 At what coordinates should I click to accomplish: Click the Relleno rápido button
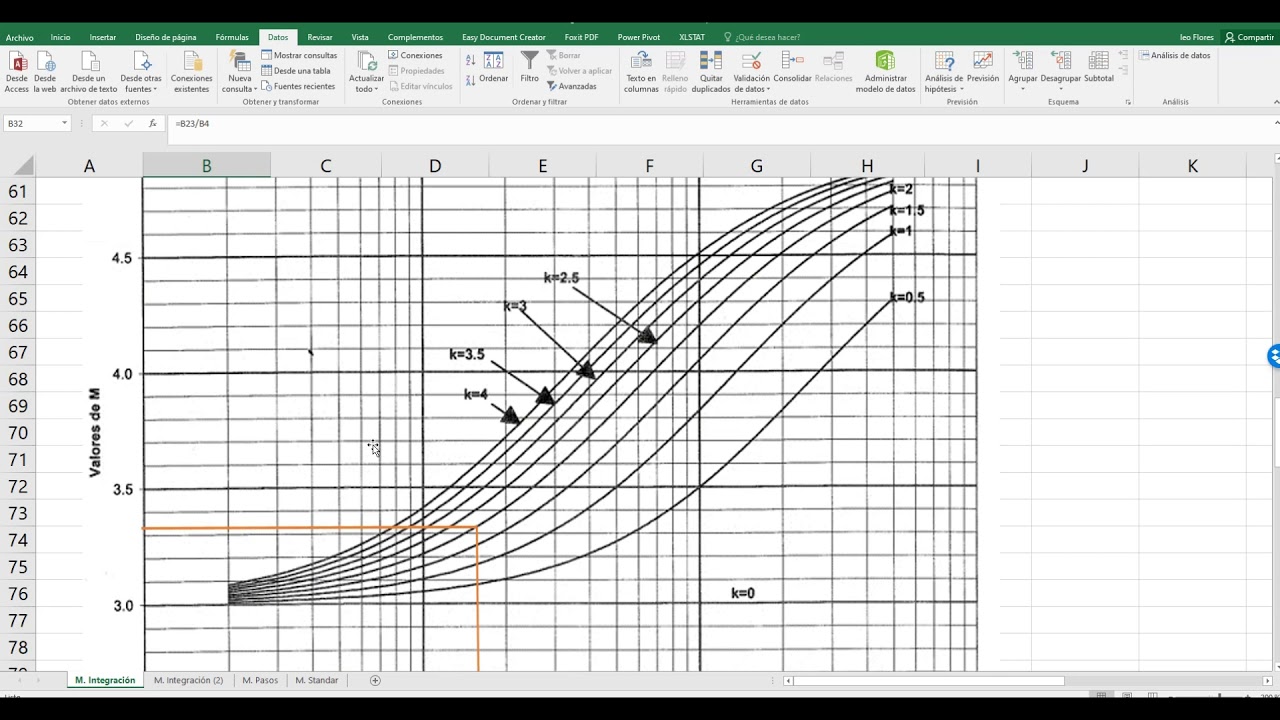[x=676, y=71]
